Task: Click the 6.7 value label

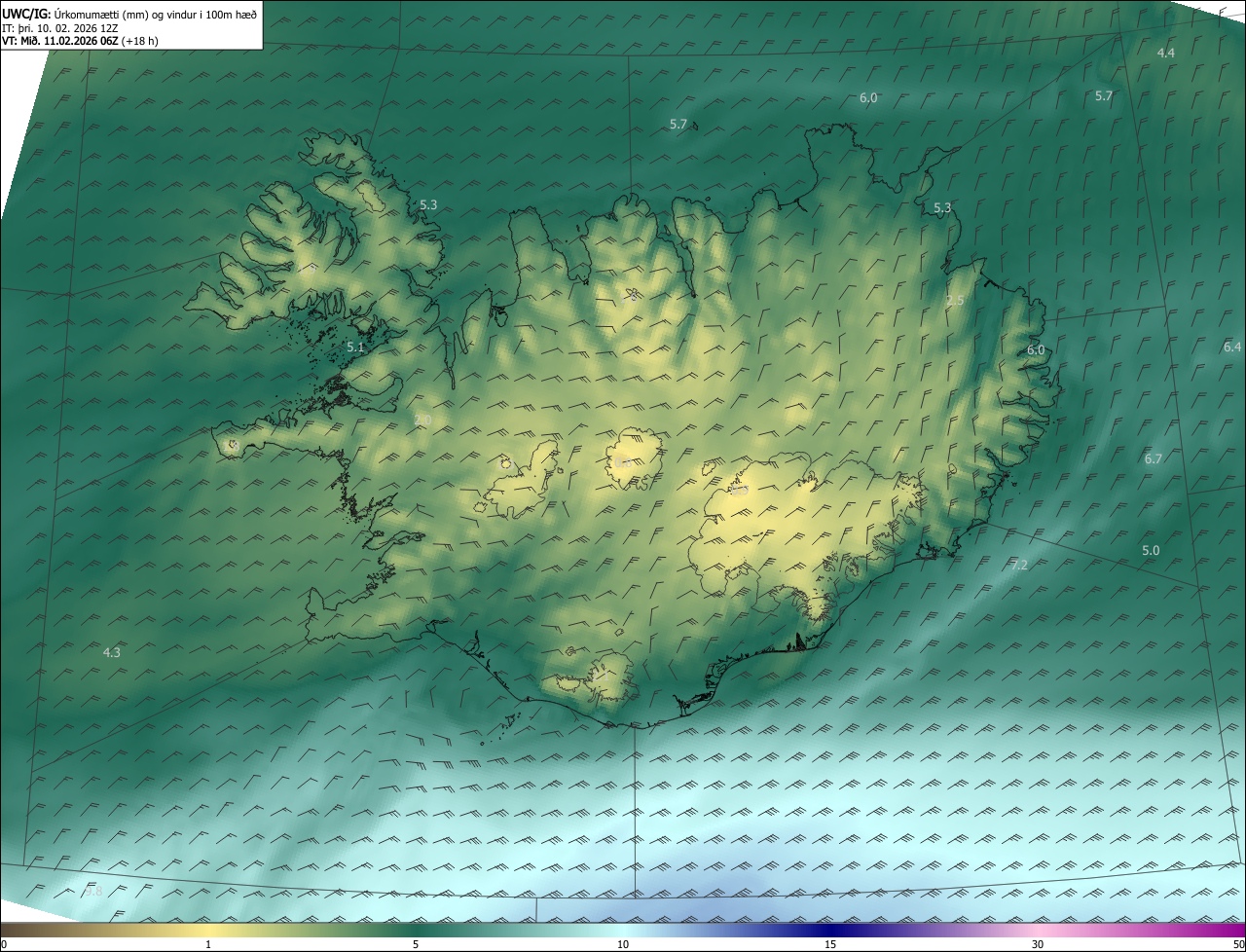Action: pos(1154,458)
